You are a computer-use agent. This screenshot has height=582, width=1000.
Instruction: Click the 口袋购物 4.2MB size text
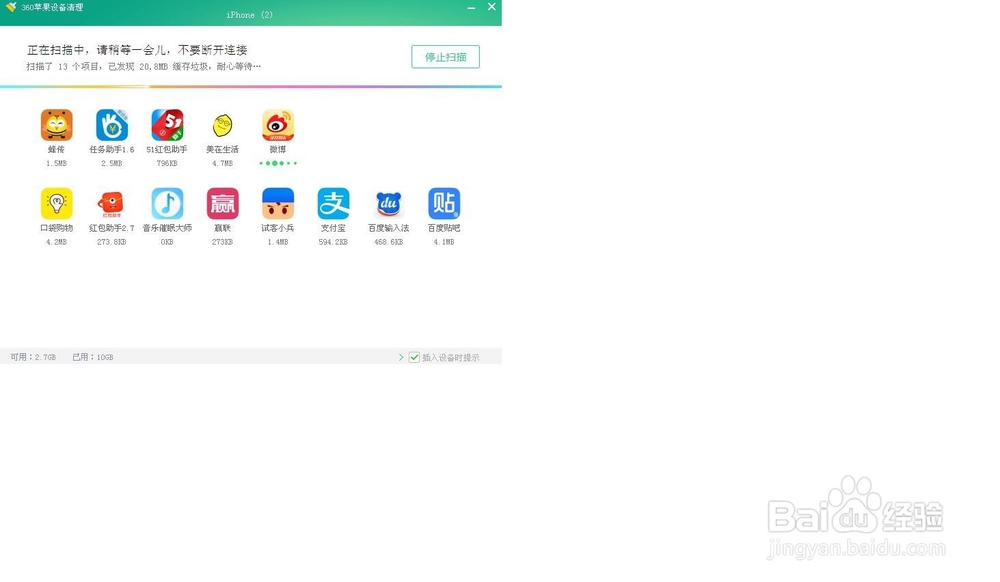(56, 242)
